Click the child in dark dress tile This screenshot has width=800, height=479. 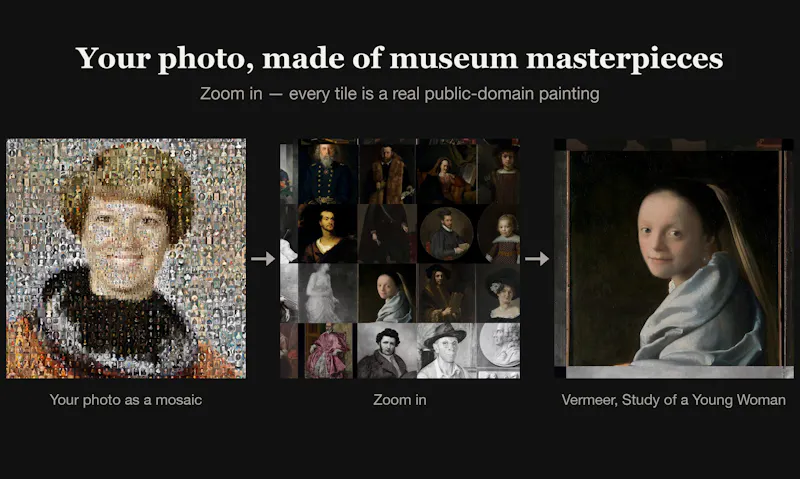click(498, 234)
